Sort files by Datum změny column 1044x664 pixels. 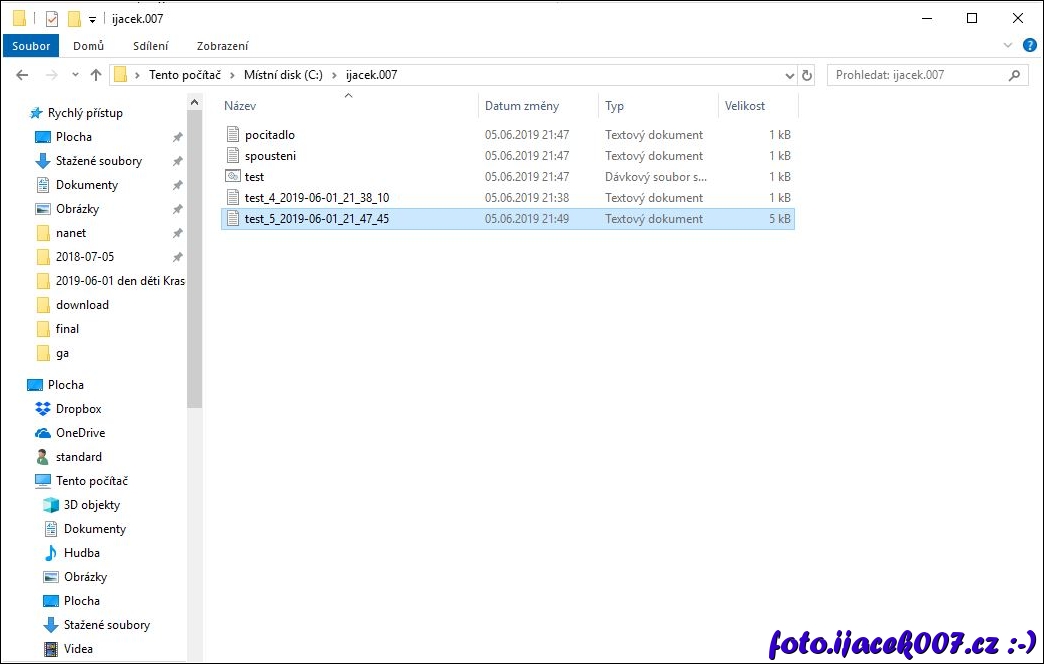tap(522, 106)
